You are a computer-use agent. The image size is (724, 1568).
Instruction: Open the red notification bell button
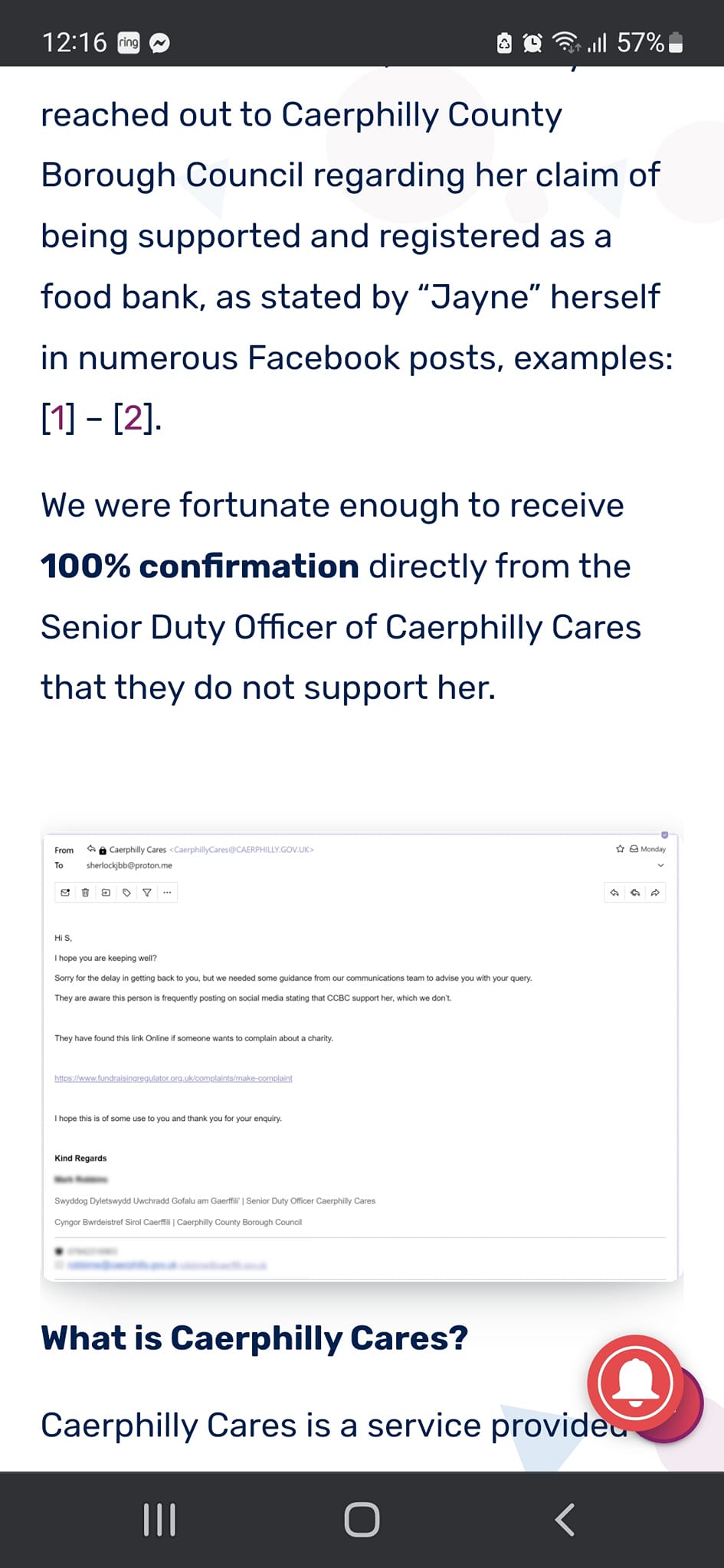click(635, 1383)
